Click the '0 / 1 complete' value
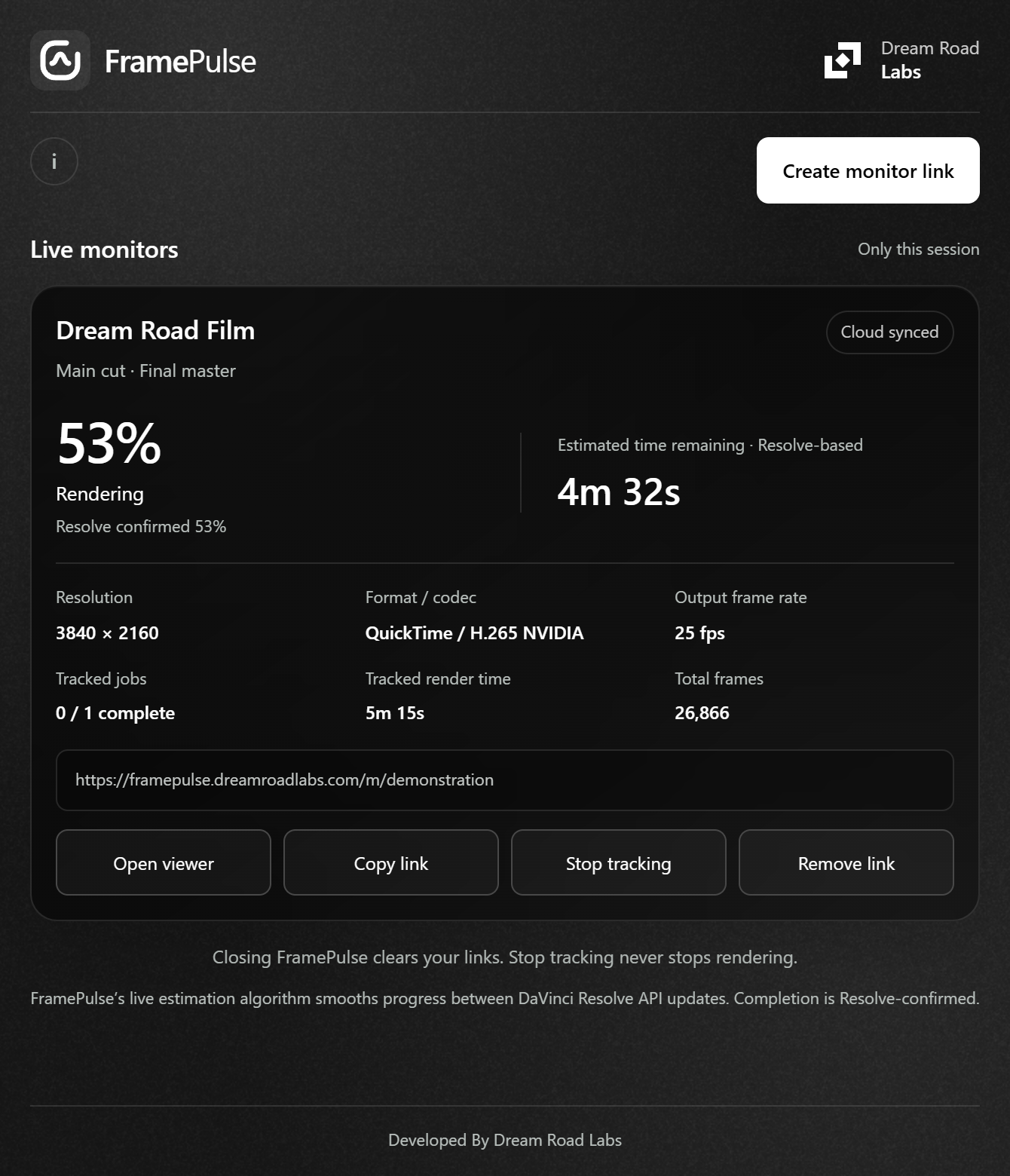This screenshot has width=1010, height=1176. 115,713
